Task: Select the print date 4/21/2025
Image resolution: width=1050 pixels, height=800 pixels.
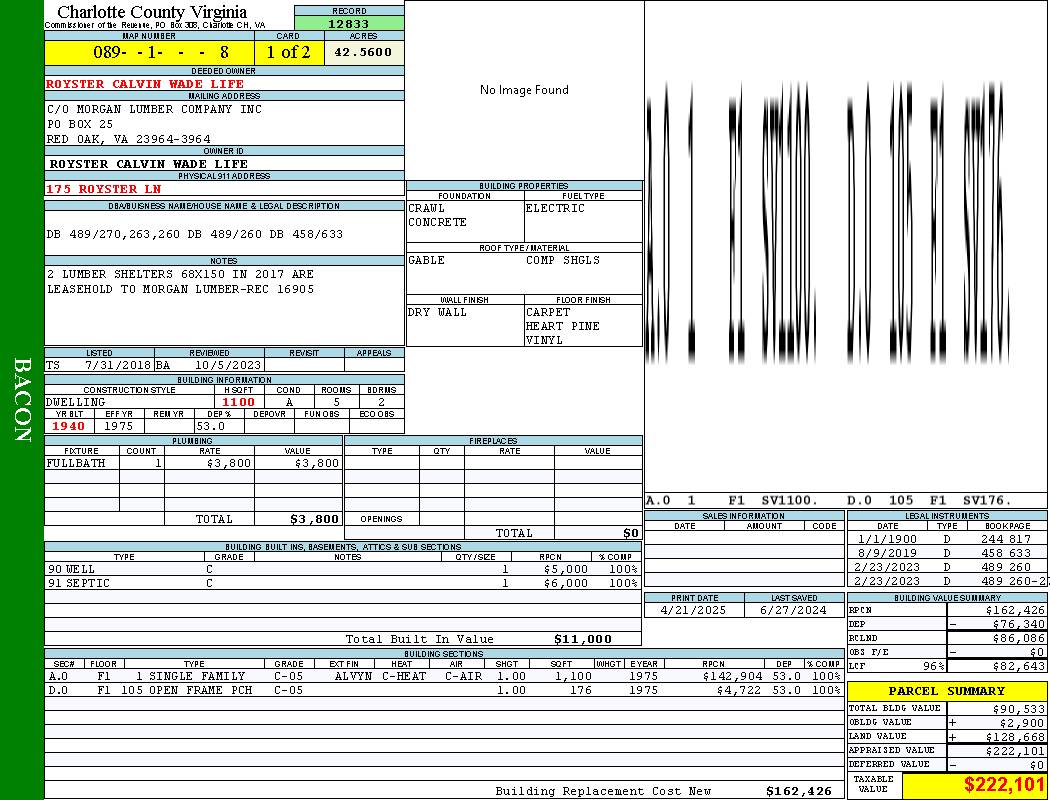Action: coord(693,610)
